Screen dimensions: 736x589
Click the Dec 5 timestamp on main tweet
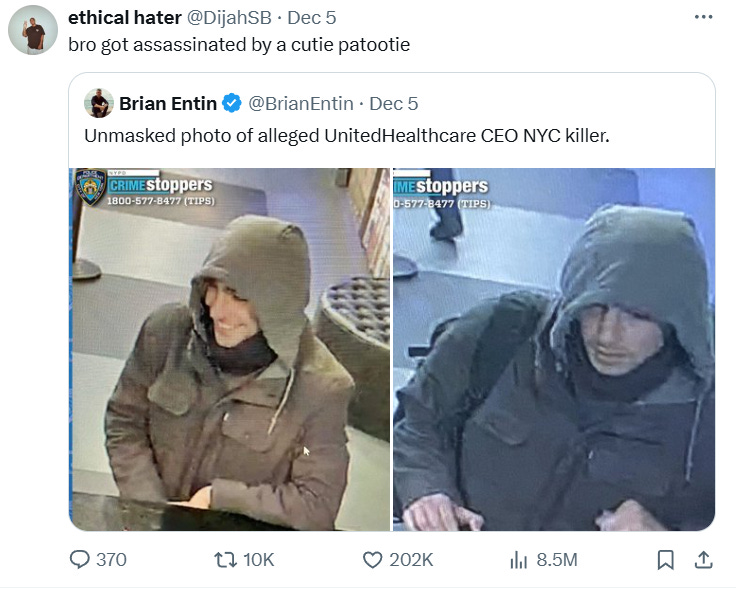click(312, 18)
